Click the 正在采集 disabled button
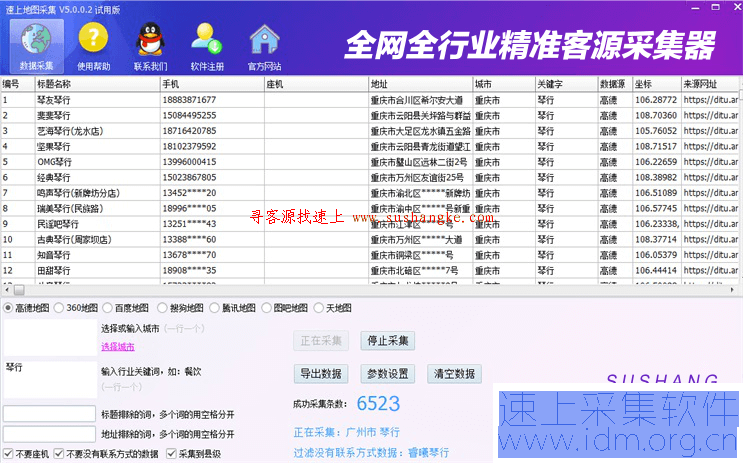 click(321, 341)
